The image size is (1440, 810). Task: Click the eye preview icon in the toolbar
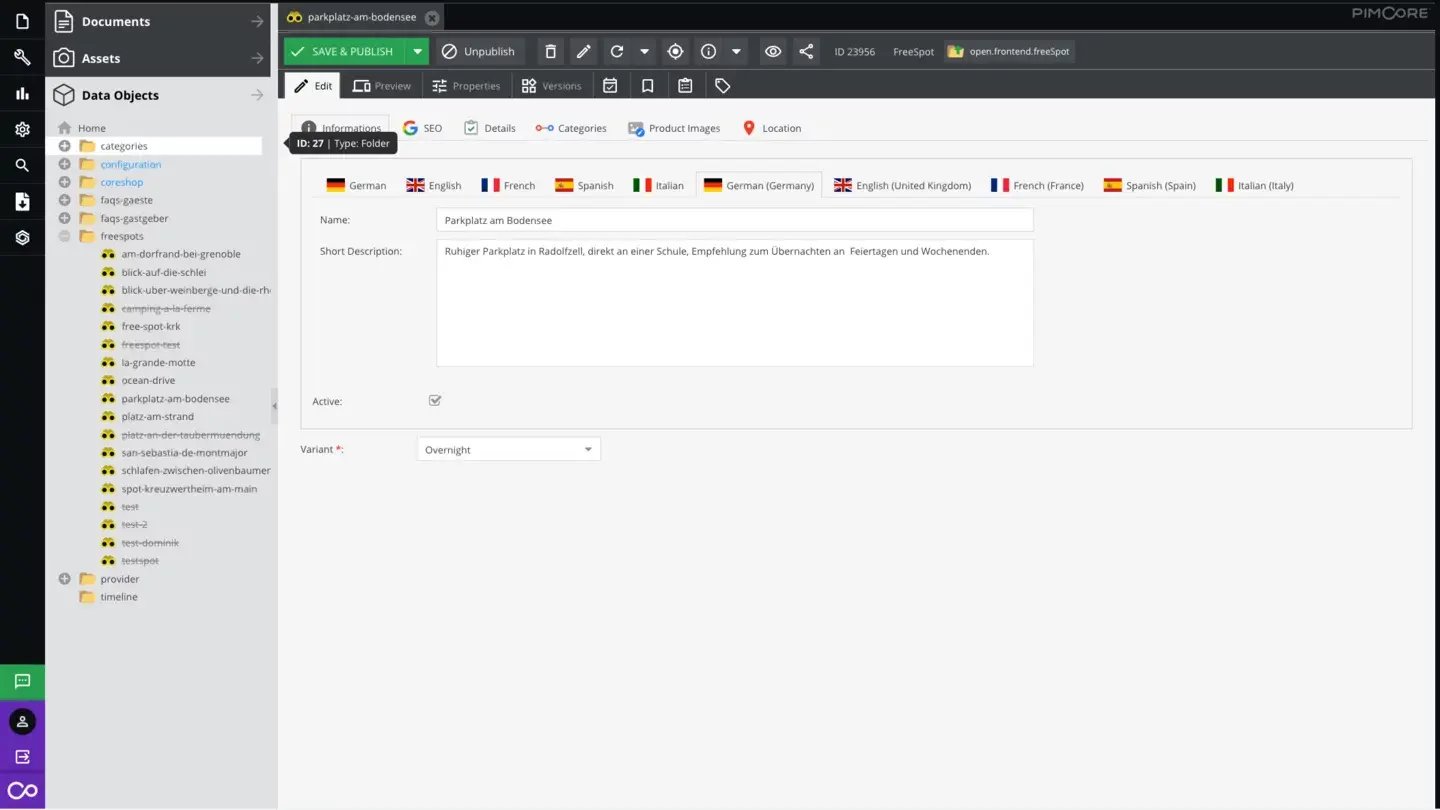tap(772, 51)
